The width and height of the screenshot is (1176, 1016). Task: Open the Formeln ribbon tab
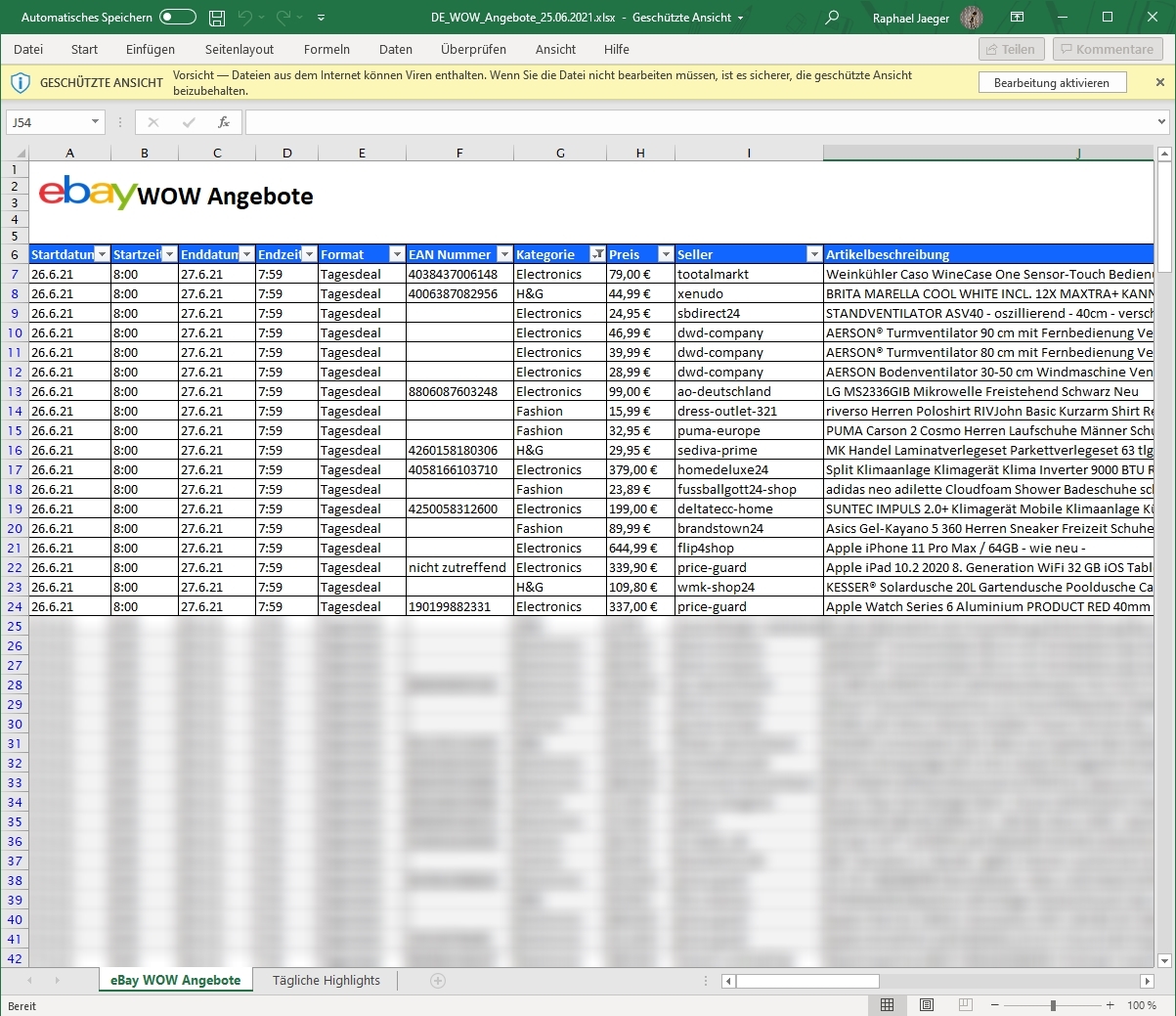(327, 49)
